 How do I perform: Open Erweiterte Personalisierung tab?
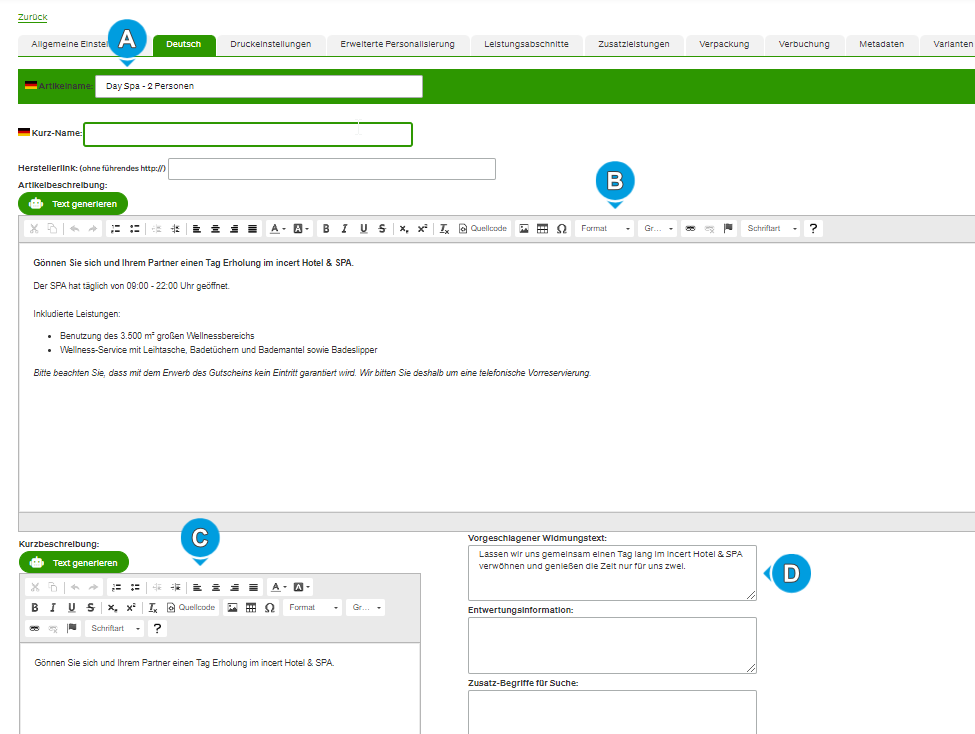(397, 45)
